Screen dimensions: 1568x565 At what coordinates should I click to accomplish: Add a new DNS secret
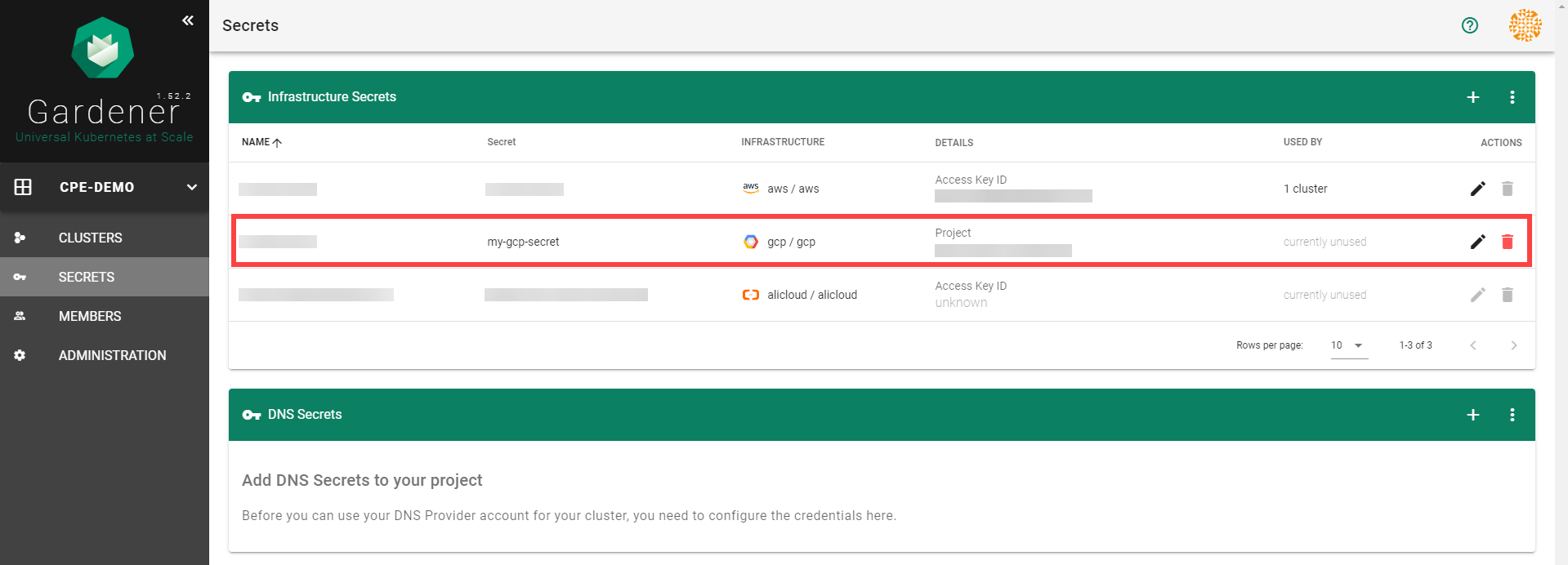point(1472,415)
